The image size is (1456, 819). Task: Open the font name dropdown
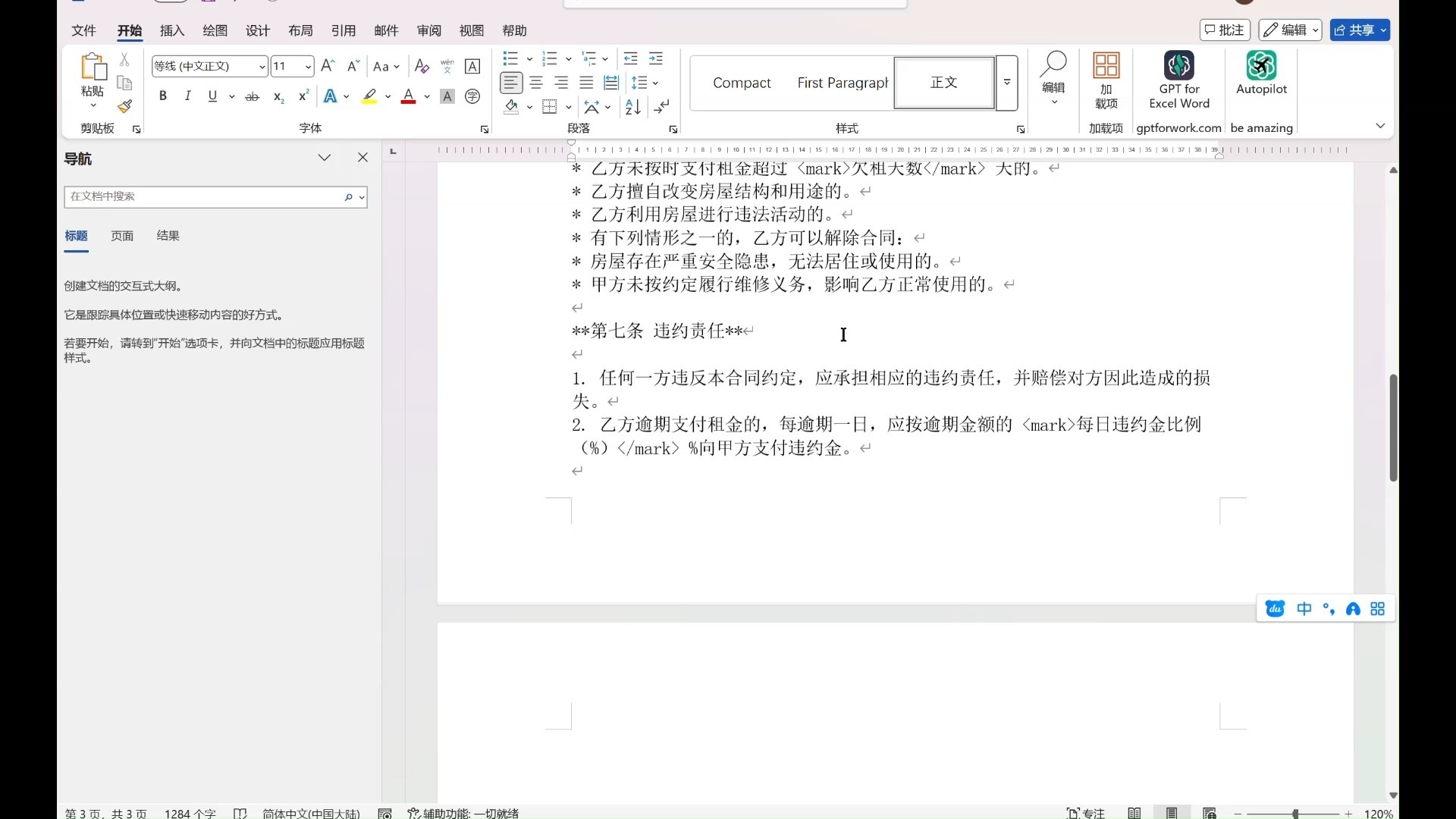pyautogui.click(x=262, y=67)
